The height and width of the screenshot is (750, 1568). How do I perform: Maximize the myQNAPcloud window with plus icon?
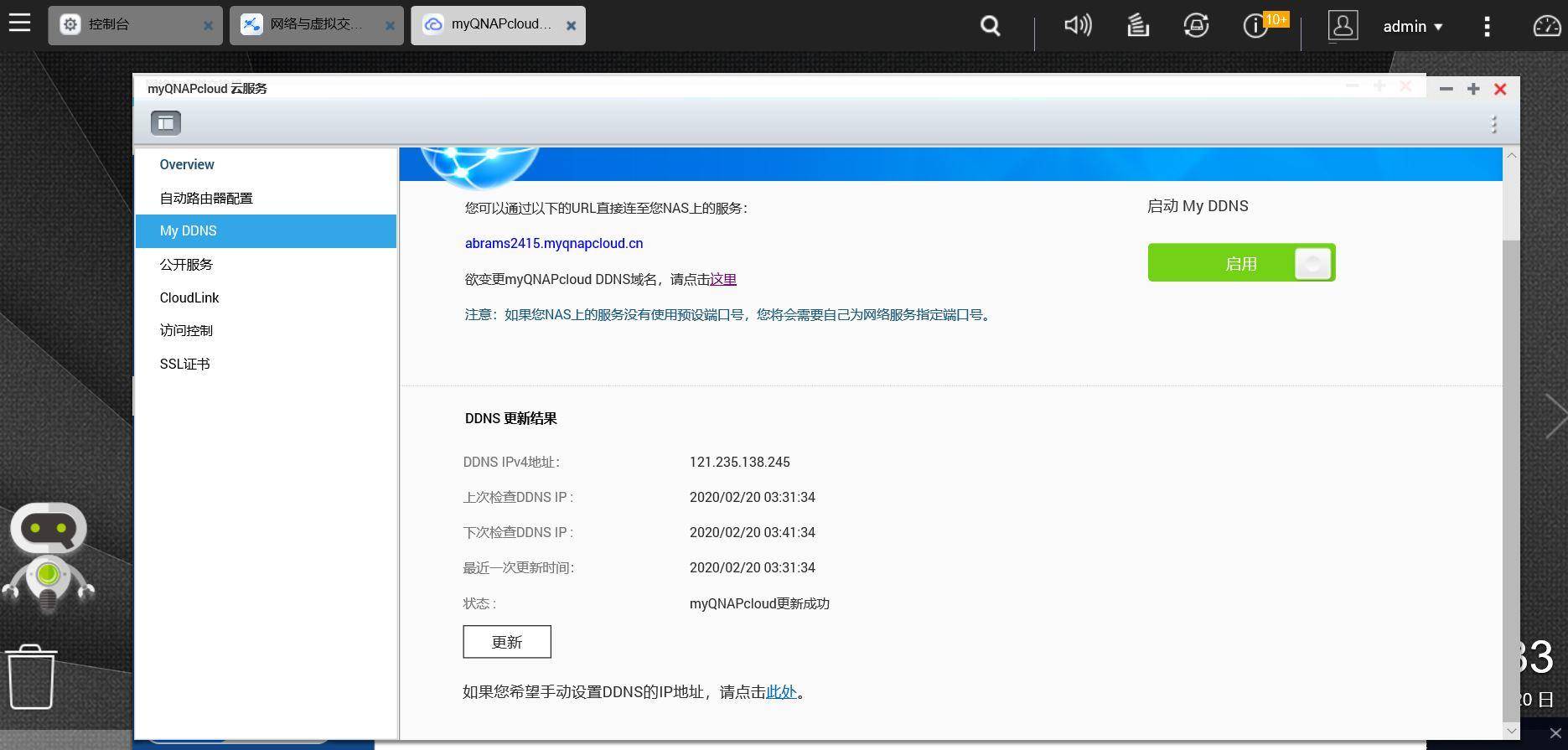click(x=1473, y=89)
